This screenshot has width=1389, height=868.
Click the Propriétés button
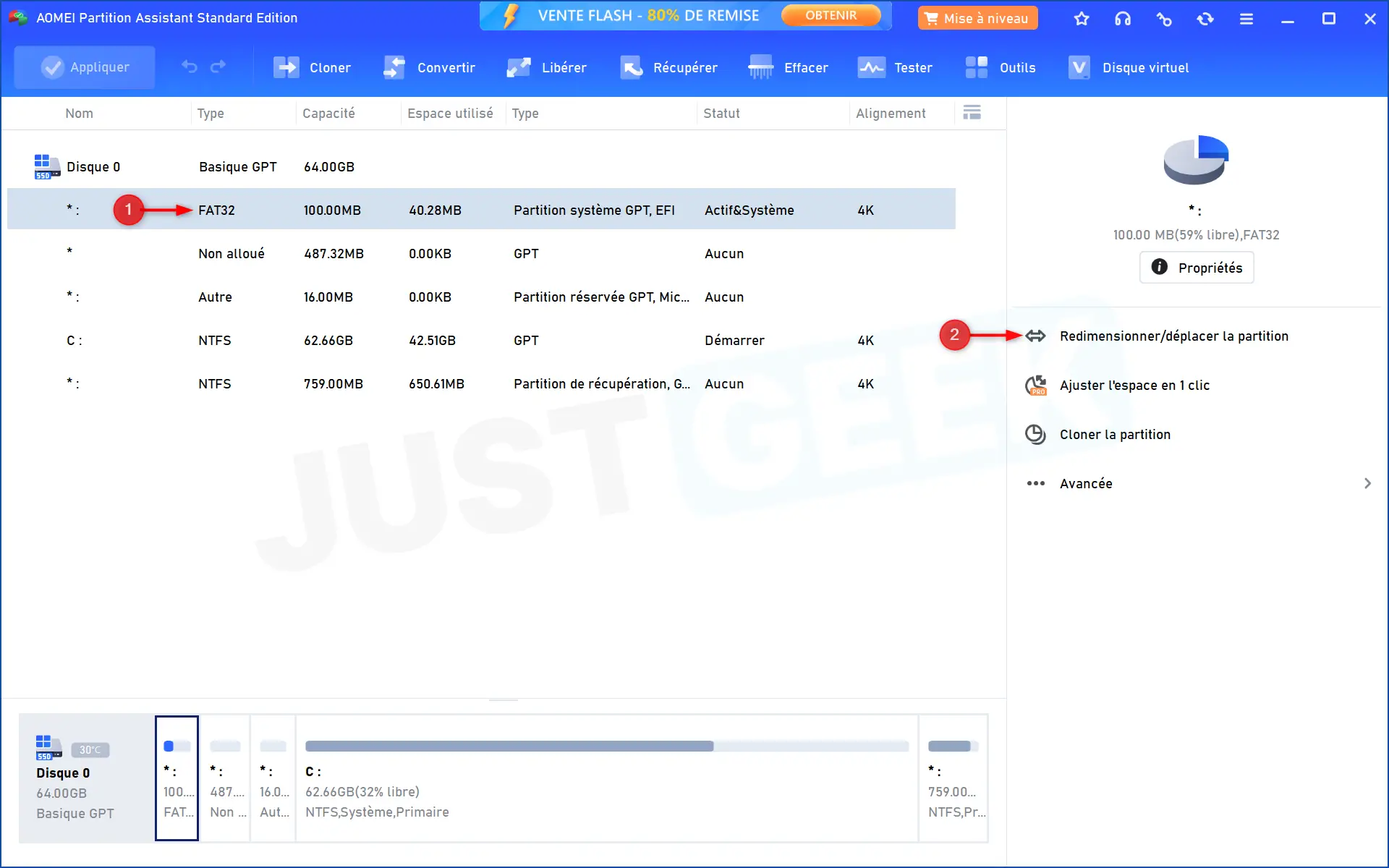[x=1197, y=268]
